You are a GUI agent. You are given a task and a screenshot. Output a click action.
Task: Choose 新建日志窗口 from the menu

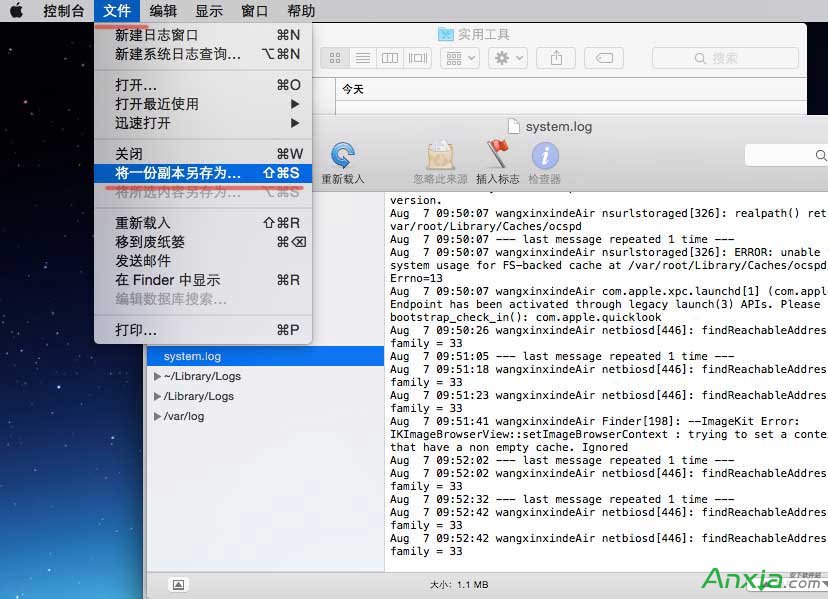[x=203, y=35]
